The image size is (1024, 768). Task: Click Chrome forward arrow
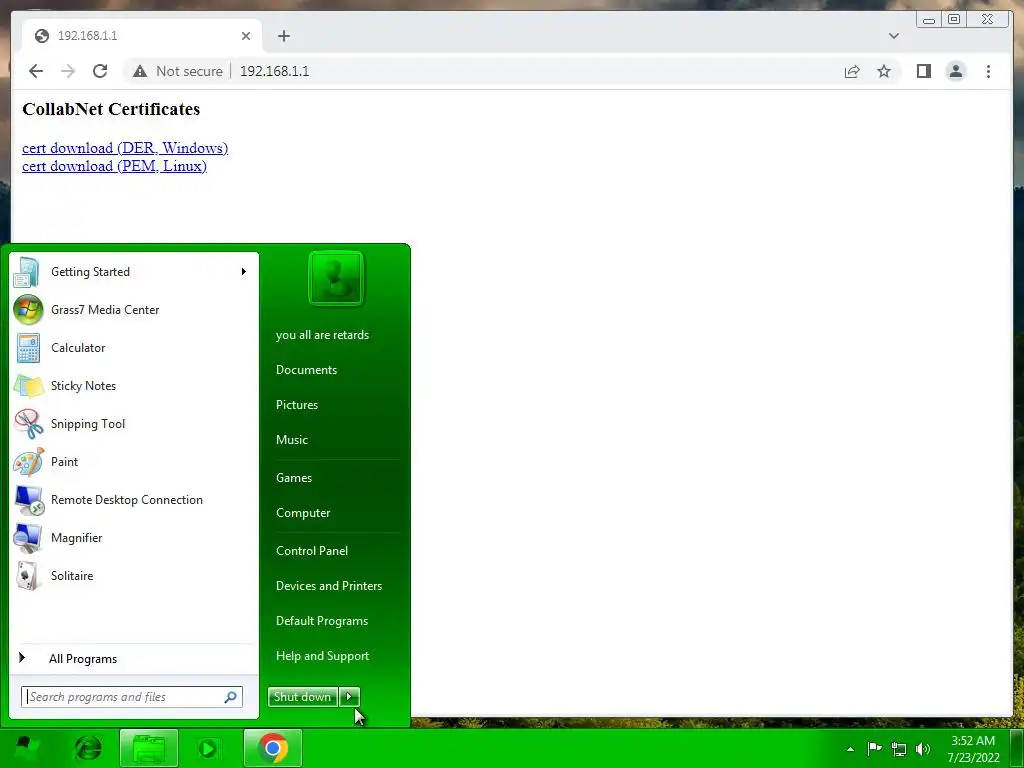click(x=68, y=71)
